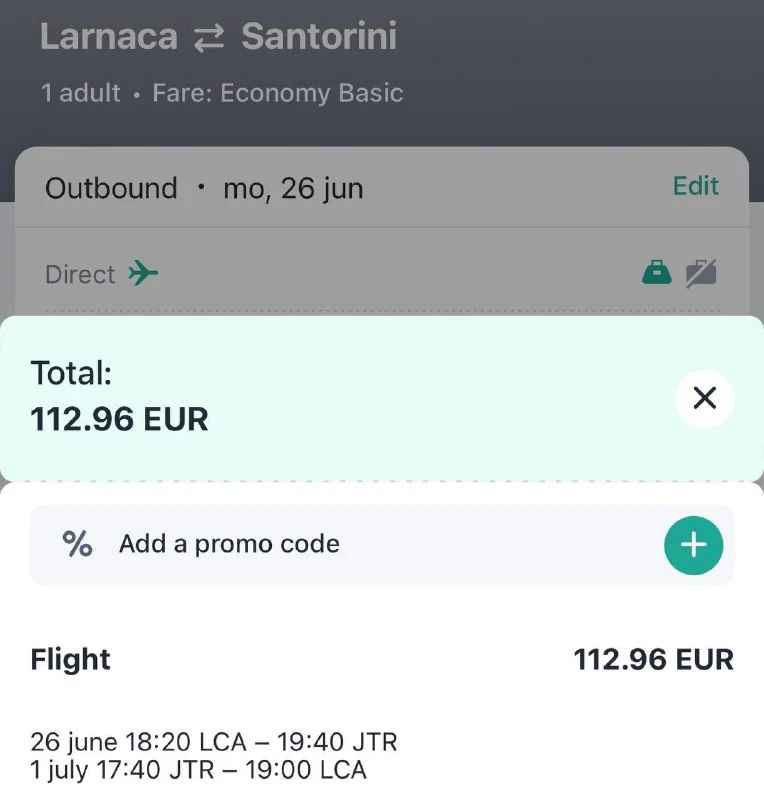This screenshot has width=764, height=800.
Task: Click the swap arrows between Larnaca and Santorini
Action: tap(209, 38)
